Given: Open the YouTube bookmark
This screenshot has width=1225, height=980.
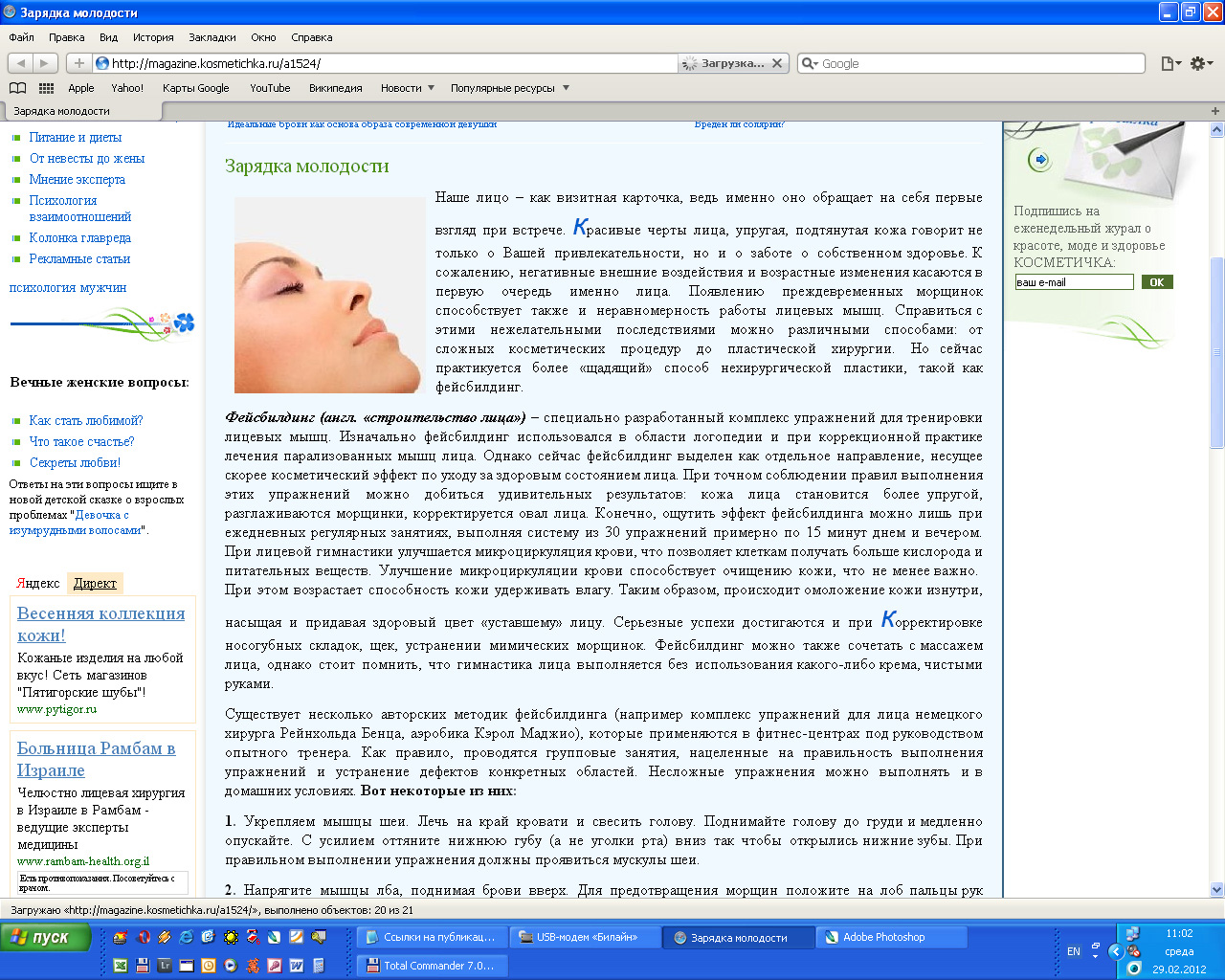Looking at the screenshot, I should pyautogui.click(x=270, y=88).
